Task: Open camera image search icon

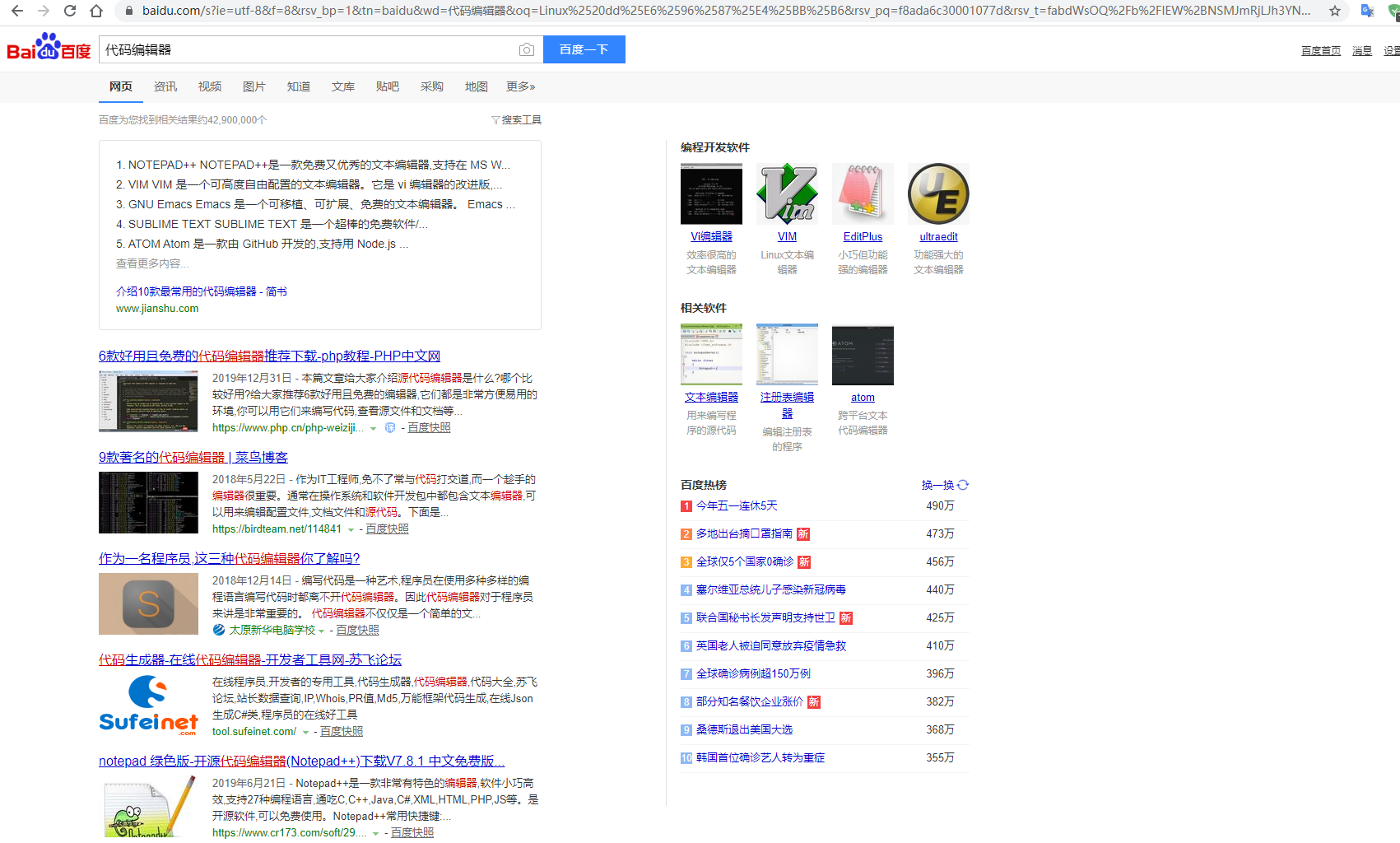Action: point(527,50)
